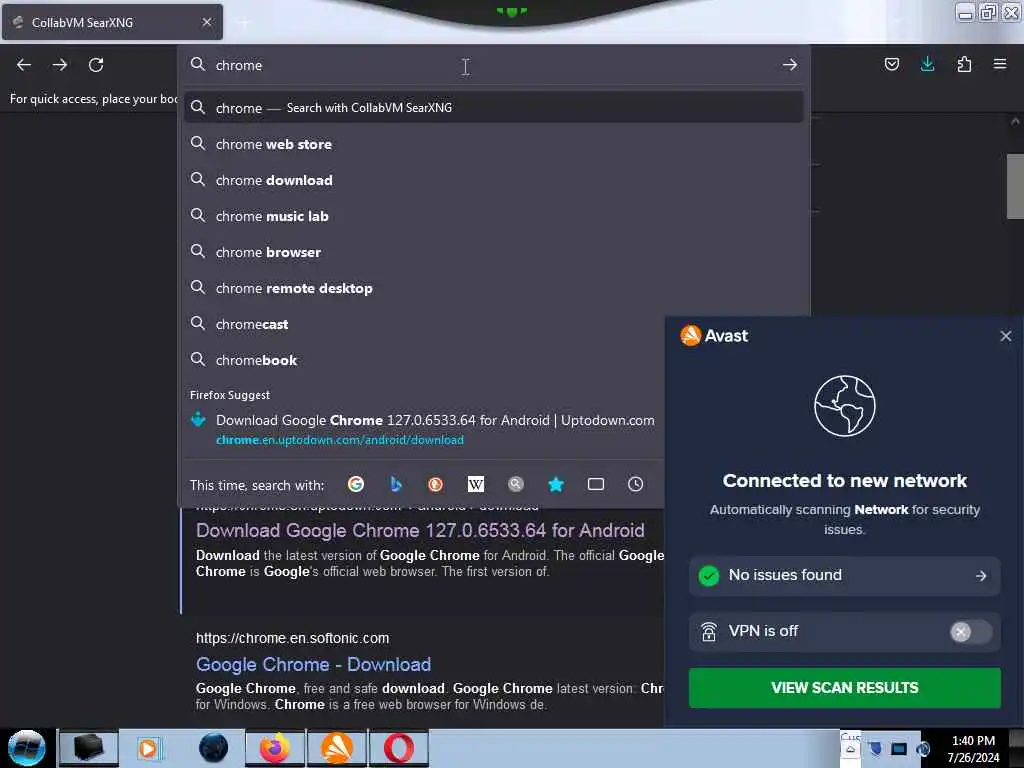Select the chrome music lab suggestion
This screenshot has width=1024, height=768.
493,216
